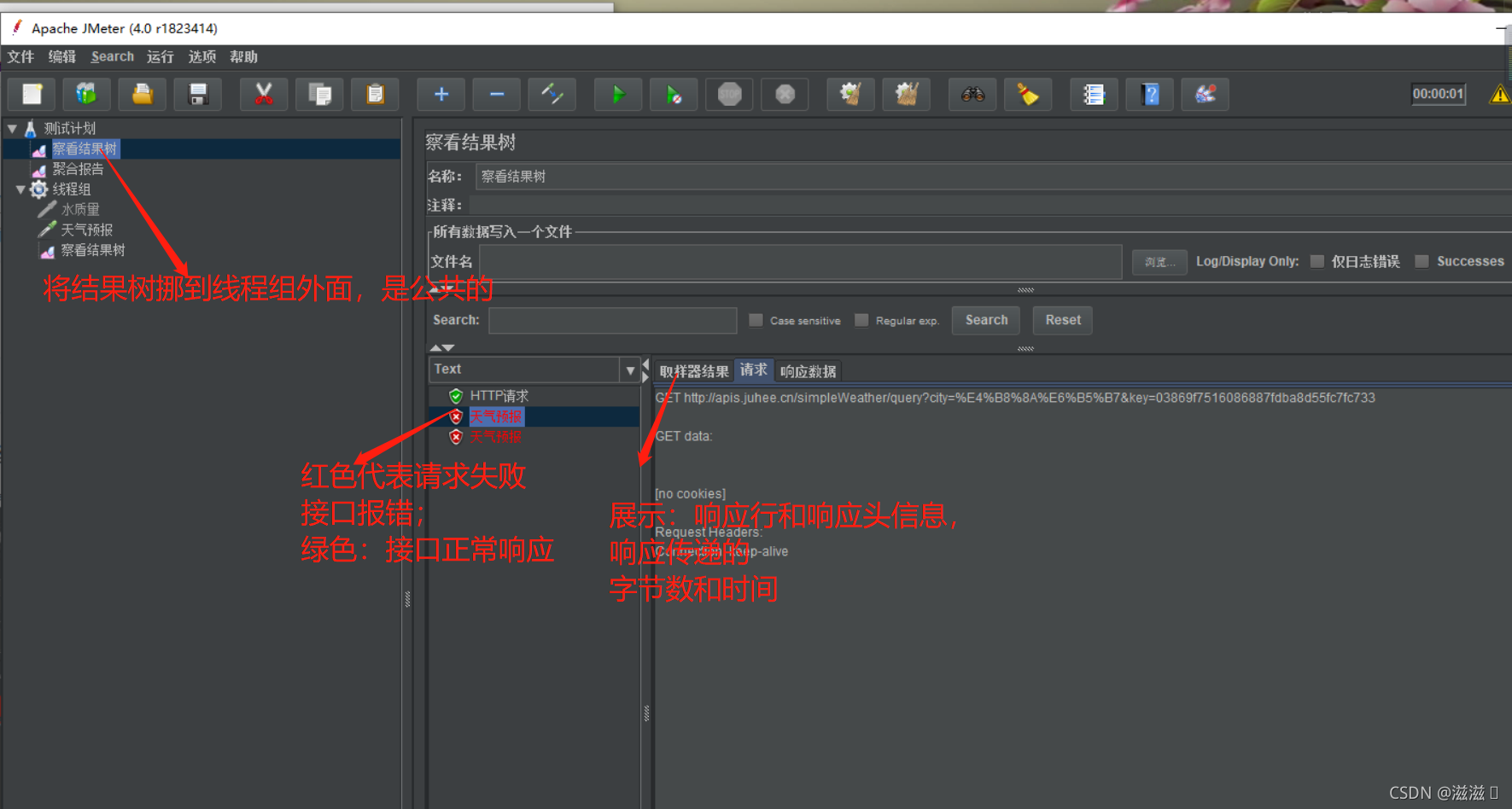Select 聚合报告 in the test plan tree

(78, 169)
